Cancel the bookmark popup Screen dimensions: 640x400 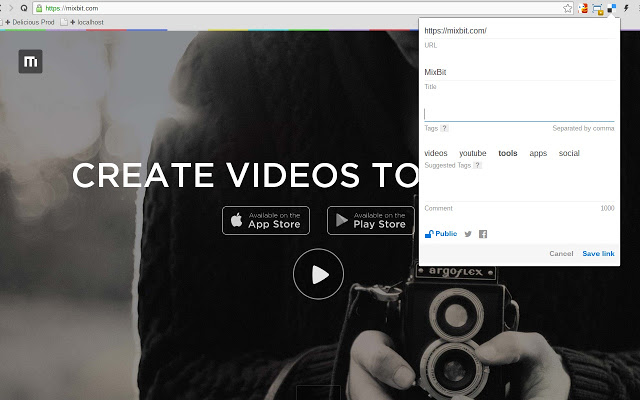(x=561, y=253)
